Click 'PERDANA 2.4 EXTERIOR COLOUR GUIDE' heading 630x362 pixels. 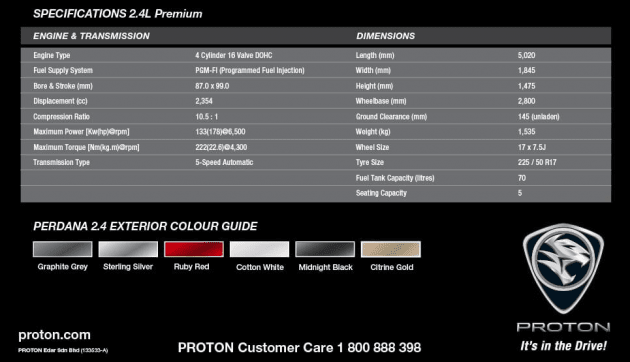(145, 226)
